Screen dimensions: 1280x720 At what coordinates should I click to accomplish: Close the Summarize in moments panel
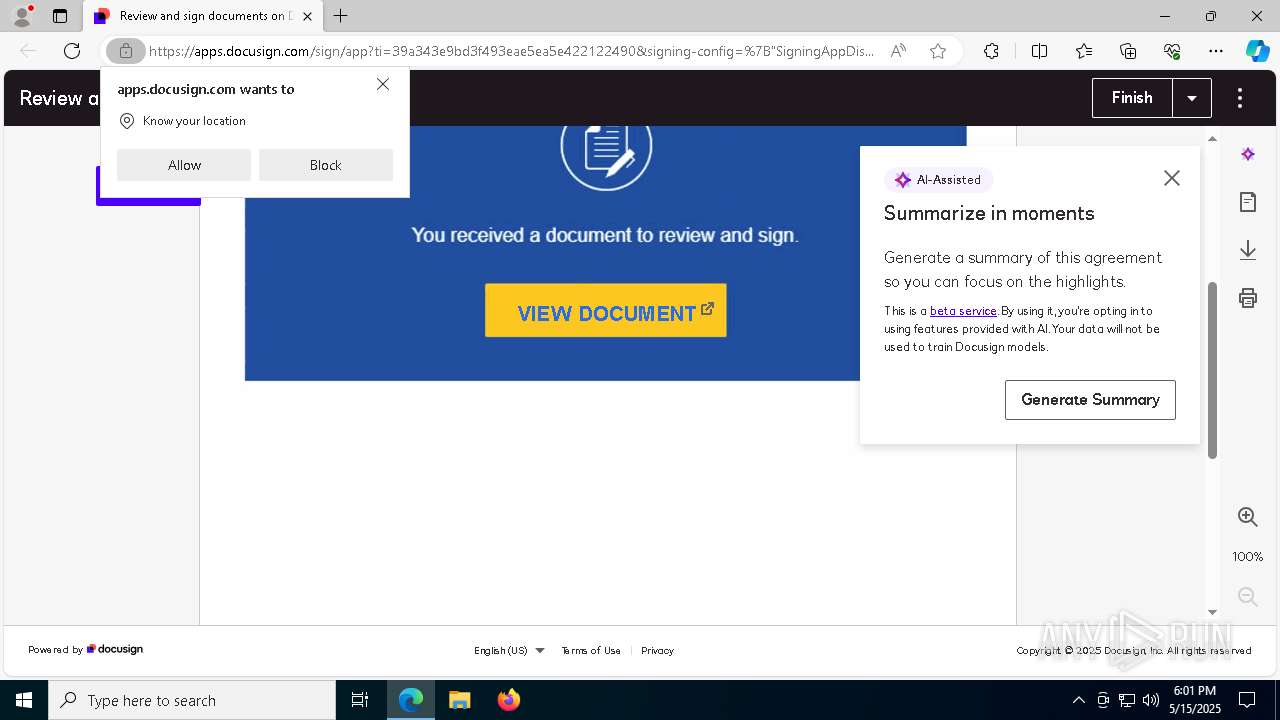tap(1172, 178)
